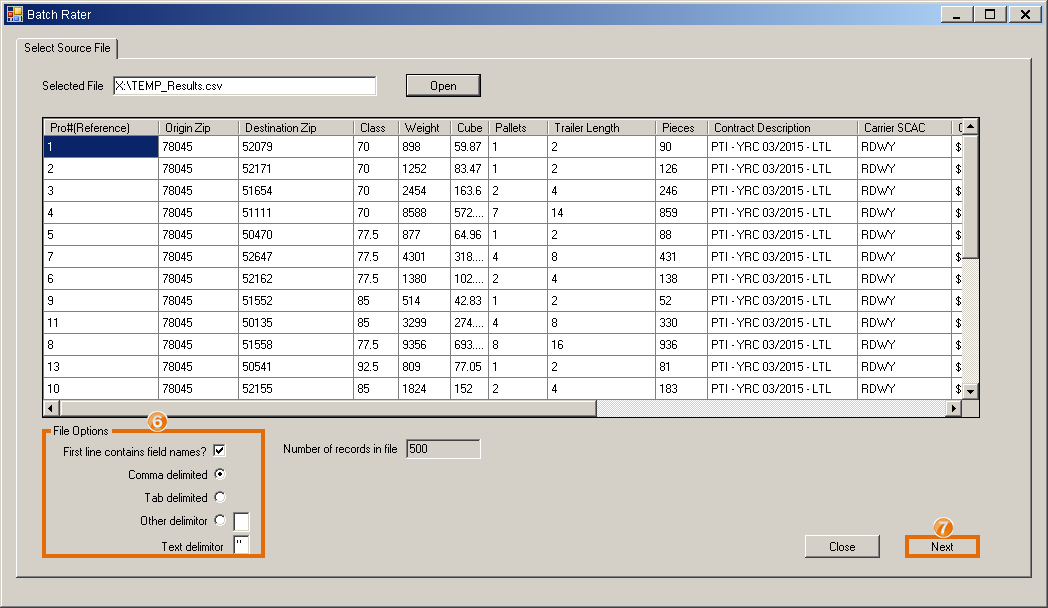
Task: Click destination zip cell 50470
Action: click(296, 235)
